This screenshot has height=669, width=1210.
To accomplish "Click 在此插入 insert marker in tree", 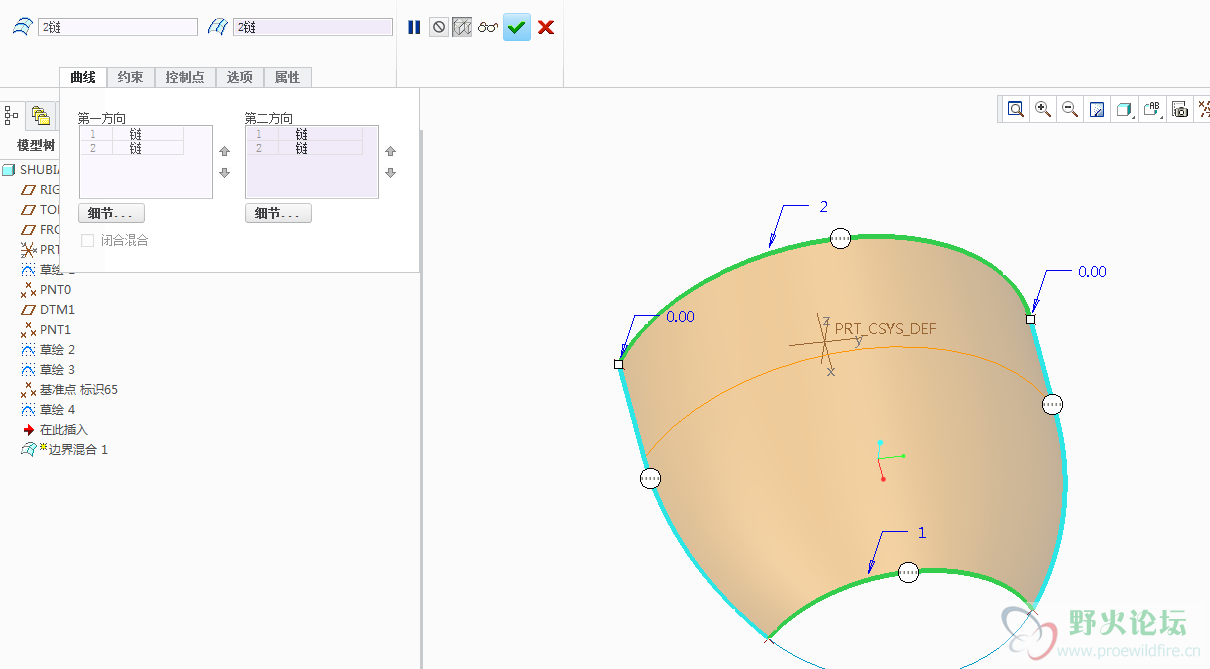I will click(63, 430).
